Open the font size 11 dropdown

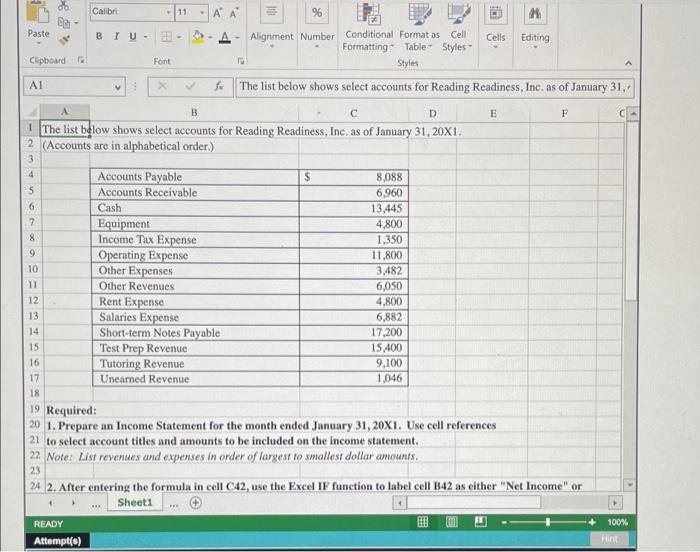pyautogui.click(x=202, y=13)
